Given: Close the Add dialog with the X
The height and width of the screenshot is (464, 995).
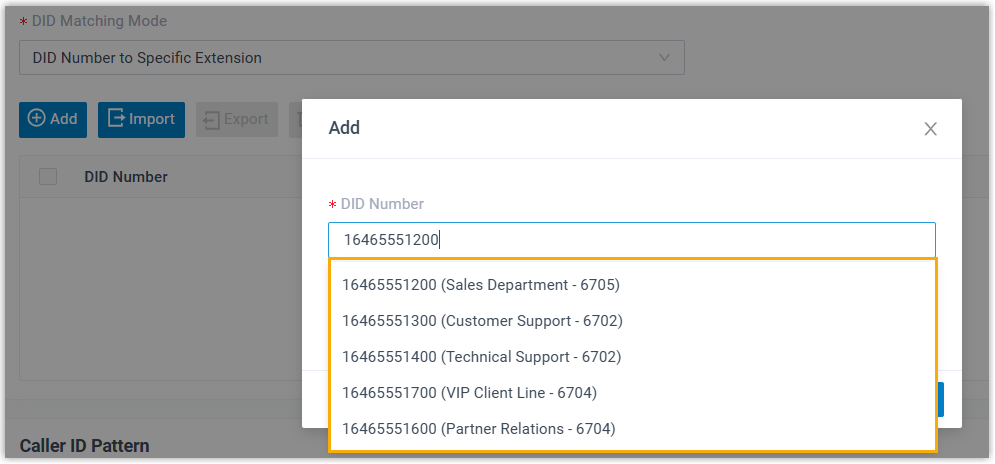Looking at the screenshot, I should (x=930, y=129).
